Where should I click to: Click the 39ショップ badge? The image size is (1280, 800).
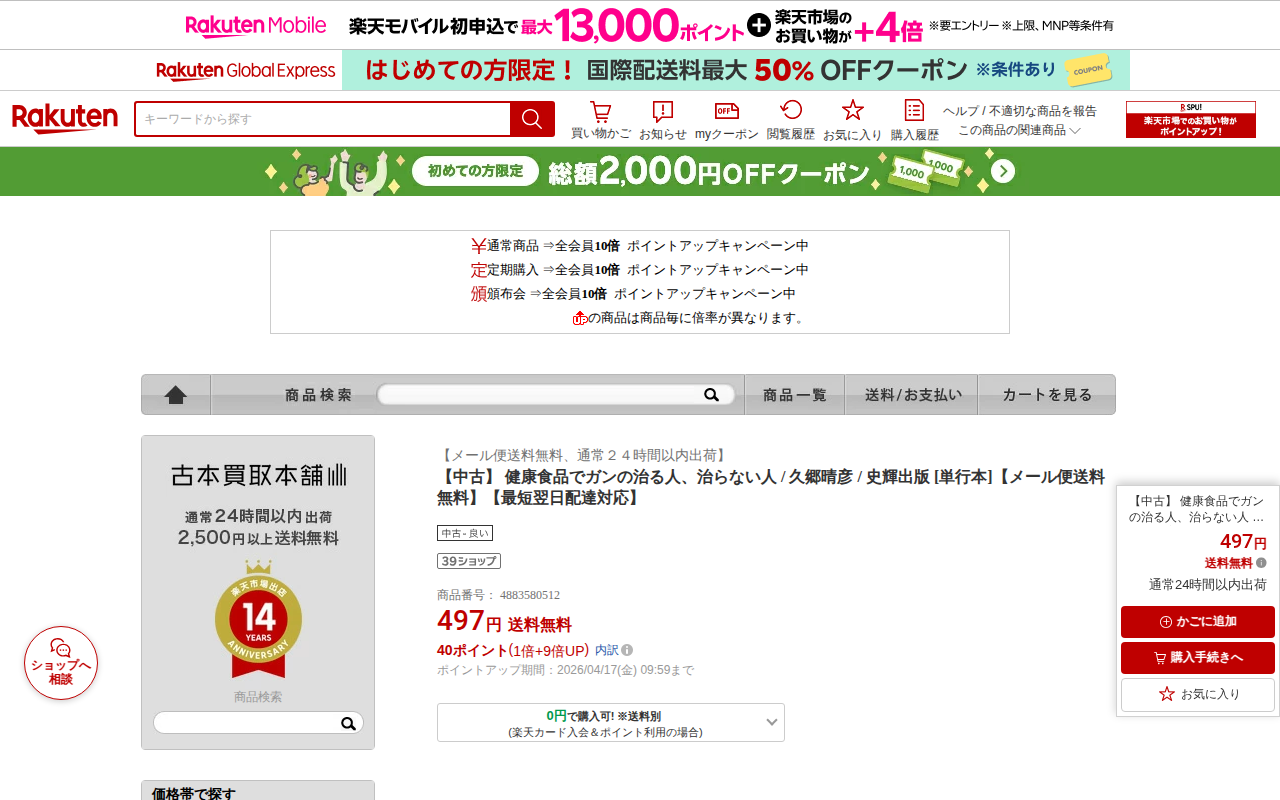pyautogui.click(x=469, y=561)
